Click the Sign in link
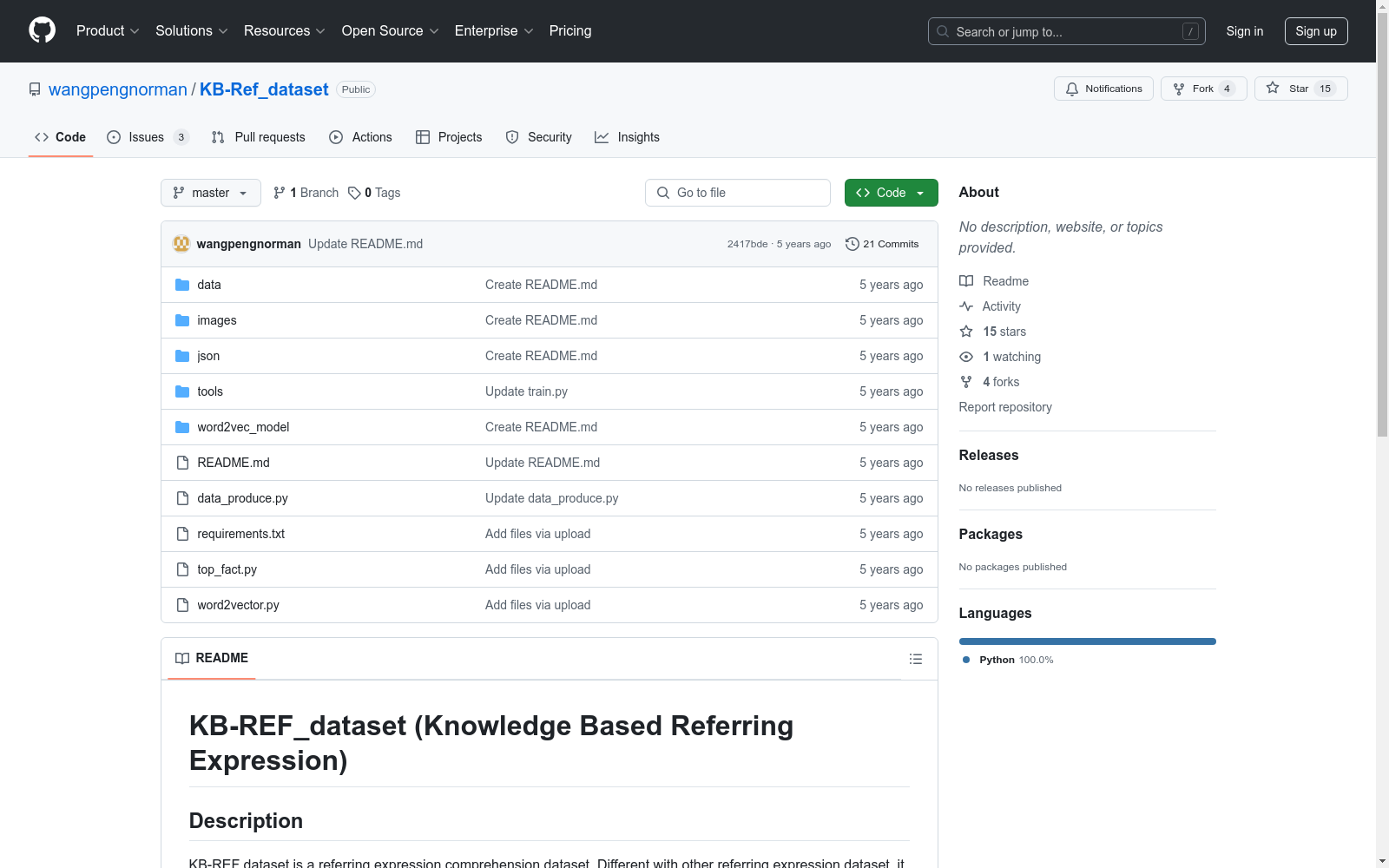The image size is (1389, 868). click(1245, 31)
